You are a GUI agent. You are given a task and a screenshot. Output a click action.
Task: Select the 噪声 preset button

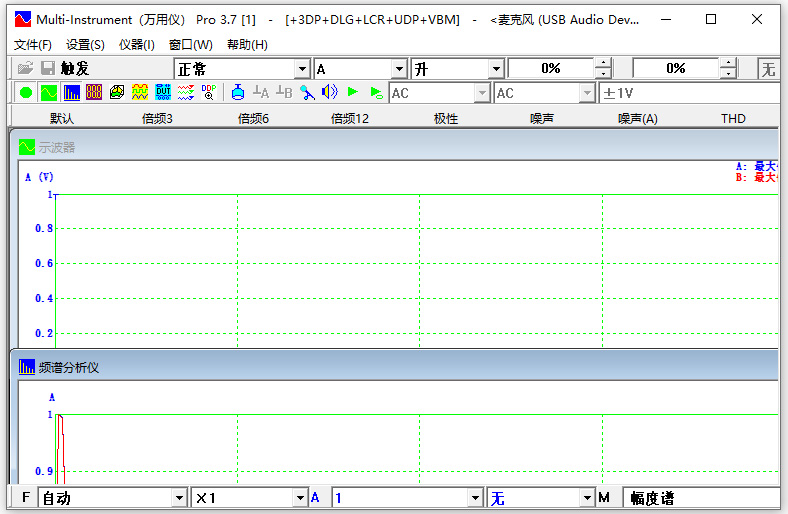[x=542, y=119]
